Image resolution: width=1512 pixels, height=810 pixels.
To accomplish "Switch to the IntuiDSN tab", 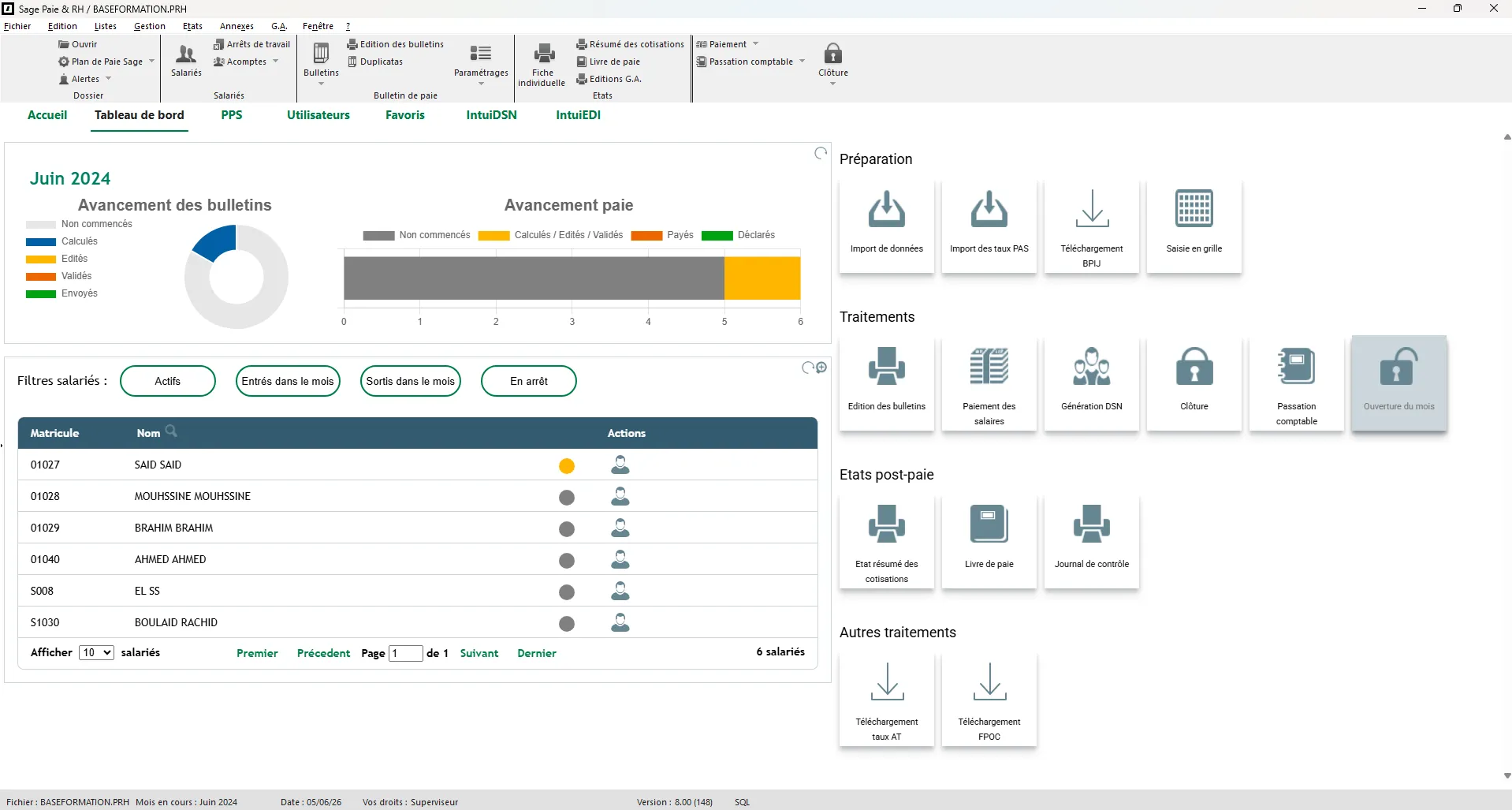I will pos(491,115).
